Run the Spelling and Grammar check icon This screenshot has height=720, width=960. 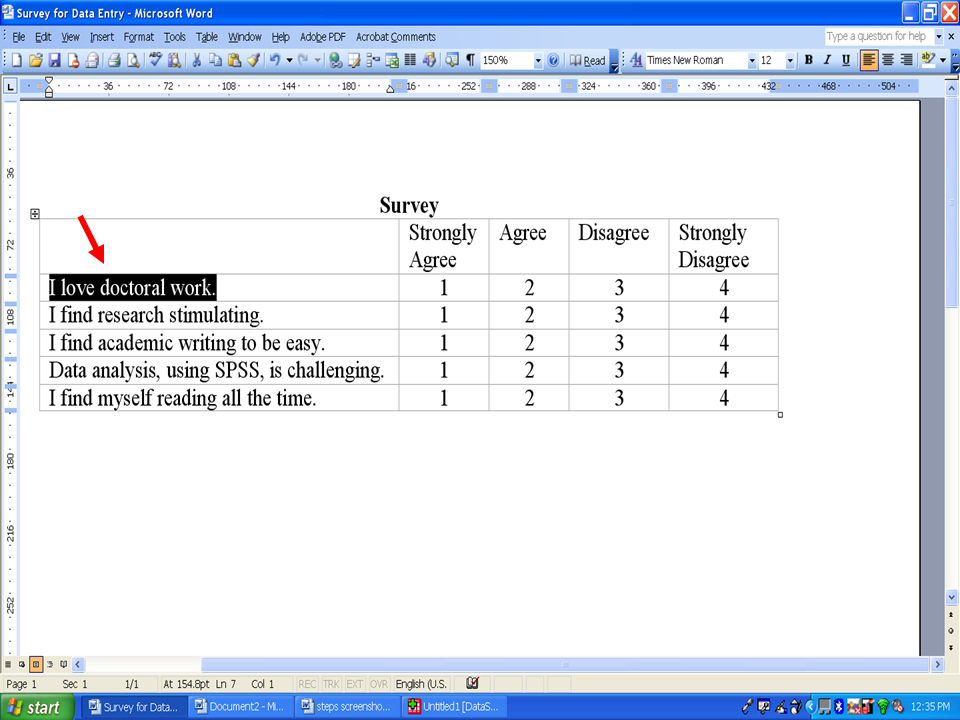155,61
